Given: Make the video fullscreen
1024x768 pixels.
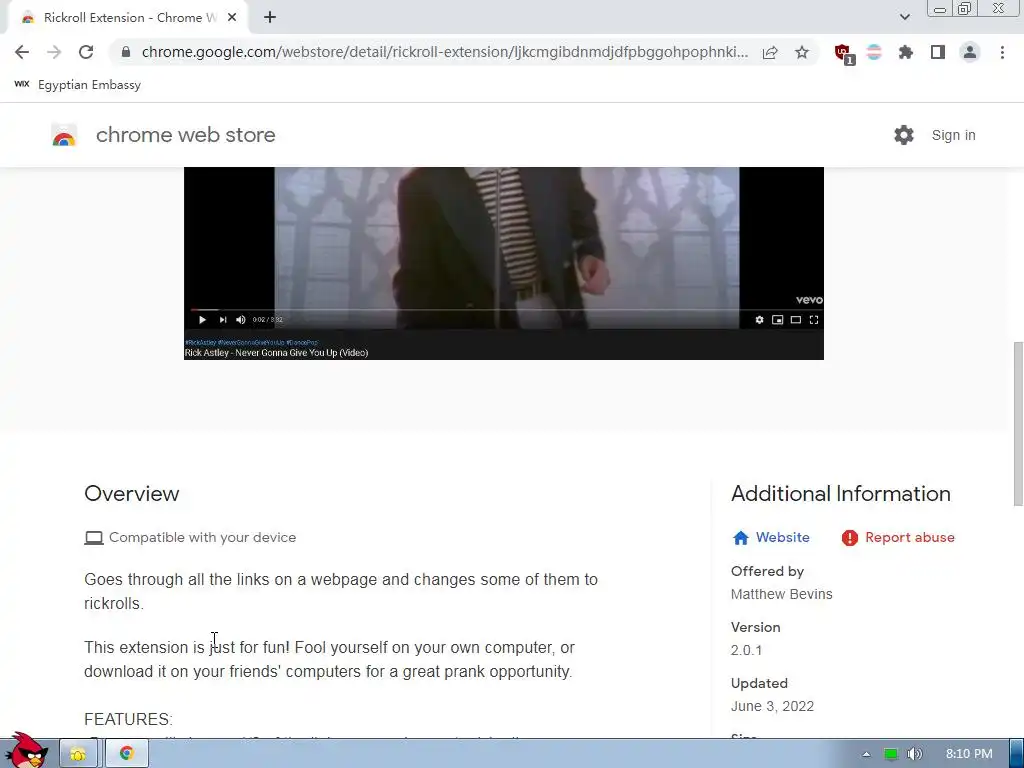Looking at the screenshot, I should click(x=814, y=319).
